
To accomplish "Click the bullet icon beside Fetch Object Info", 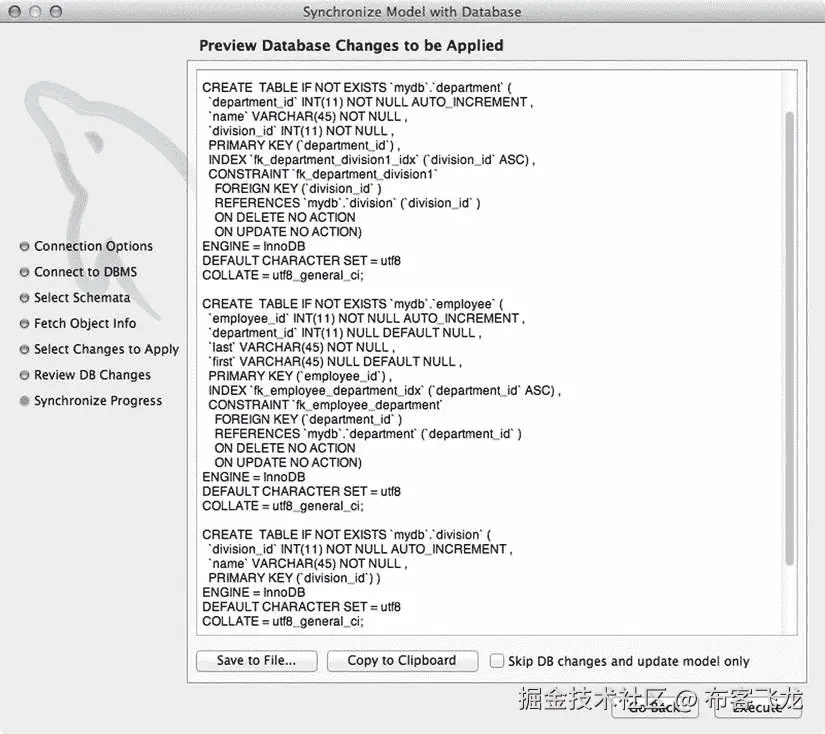I will 24,324.
